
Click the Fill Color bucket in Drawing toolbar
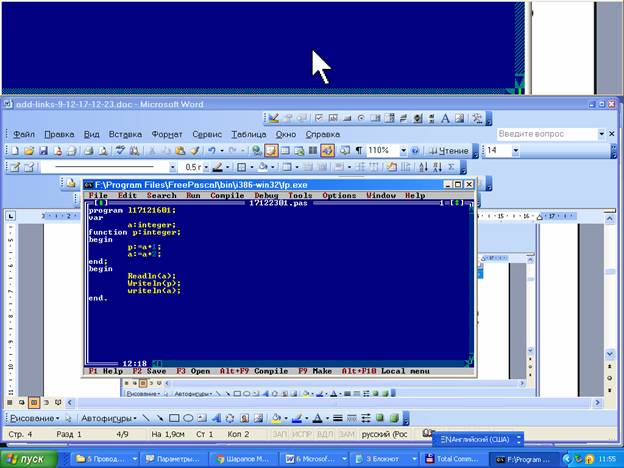click(x=276, y=418)
